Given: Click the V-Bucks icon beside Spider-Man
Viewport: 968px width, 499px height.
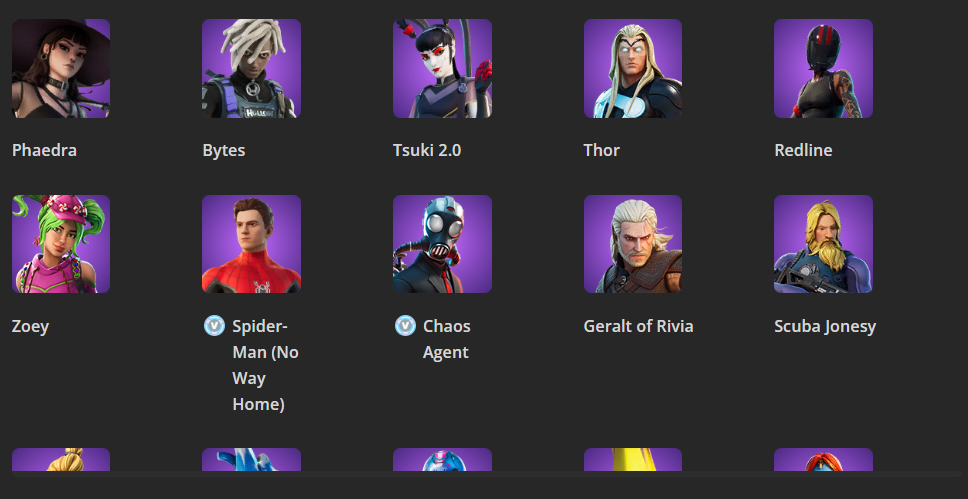Looking at the screenshot, I should pos(214,325).
